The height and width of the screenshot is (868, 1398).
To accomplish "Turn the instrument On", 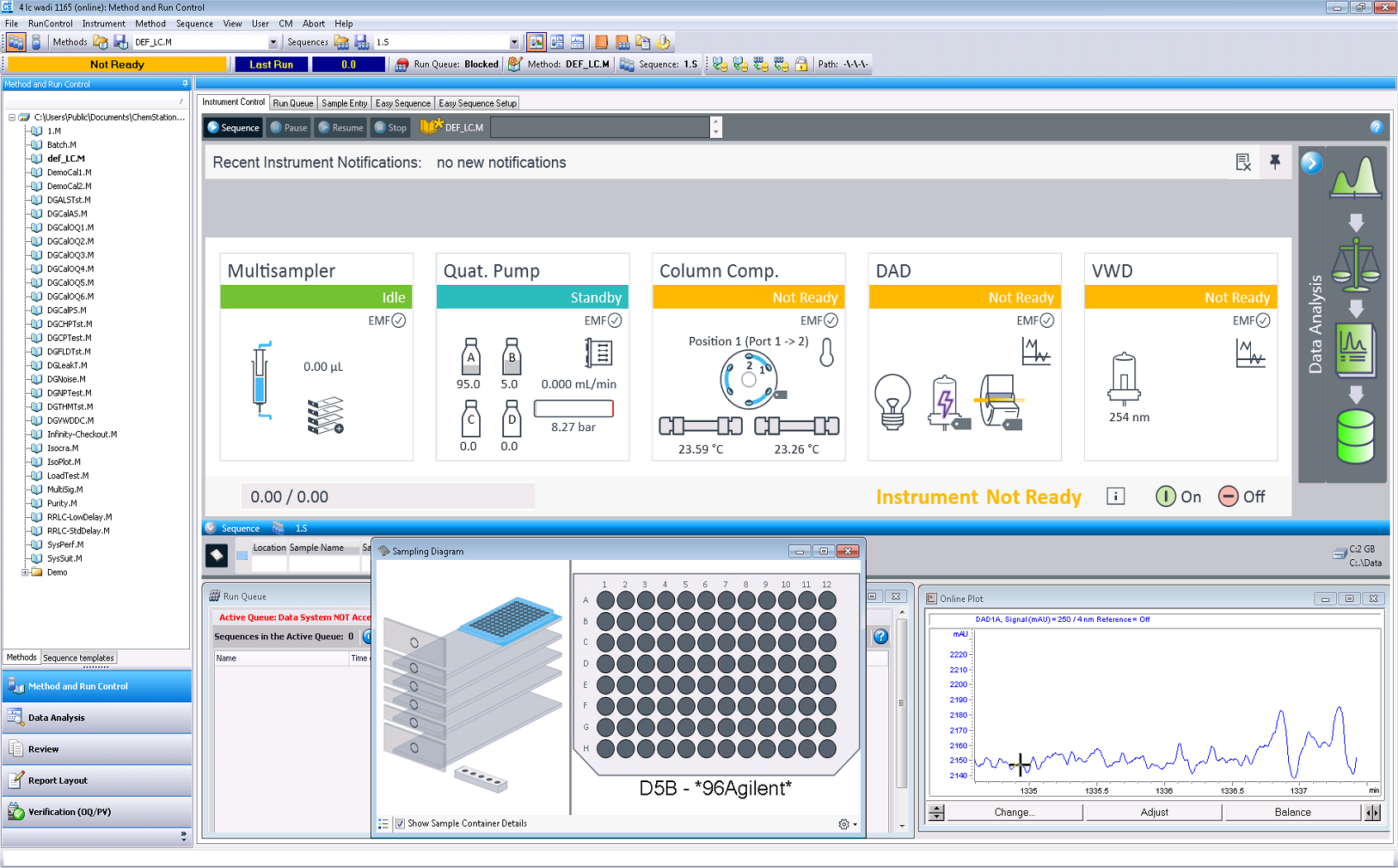I will point(1178,496).
